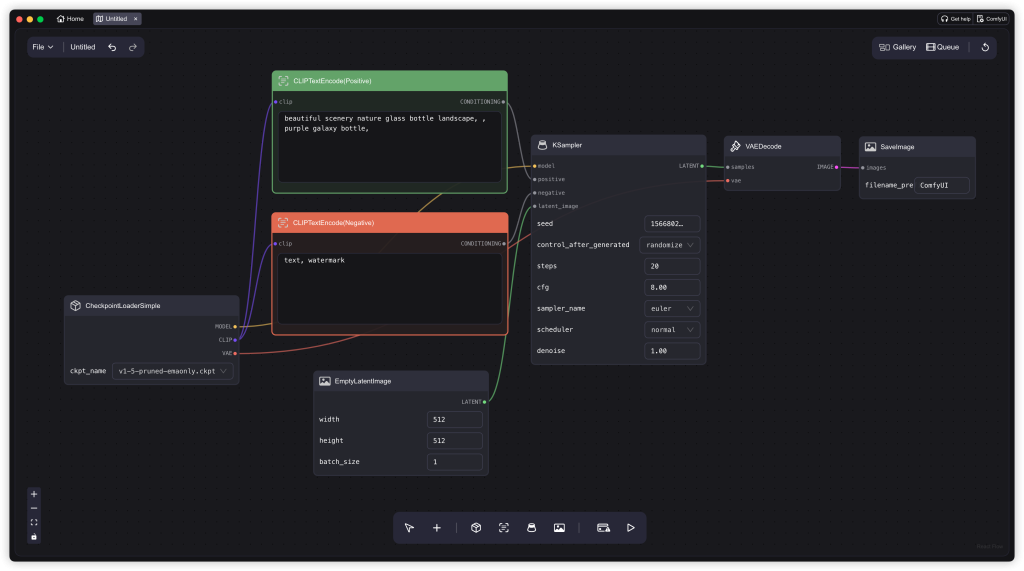Screen dimensions: 1024x571
Task: Open the ckpt_name checkpoint dropdown
Action: click(173, 371)
